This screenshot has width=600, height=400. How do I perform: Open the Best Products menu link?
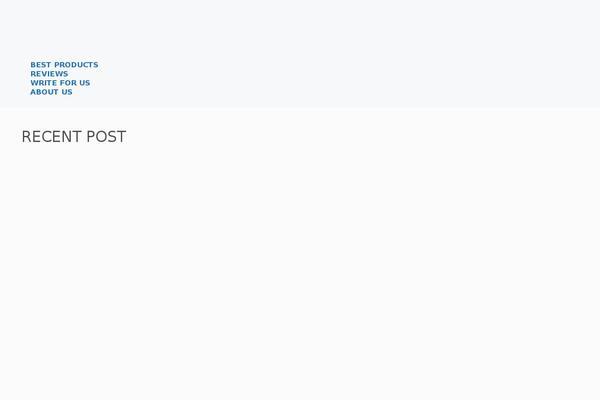(64, 65)
